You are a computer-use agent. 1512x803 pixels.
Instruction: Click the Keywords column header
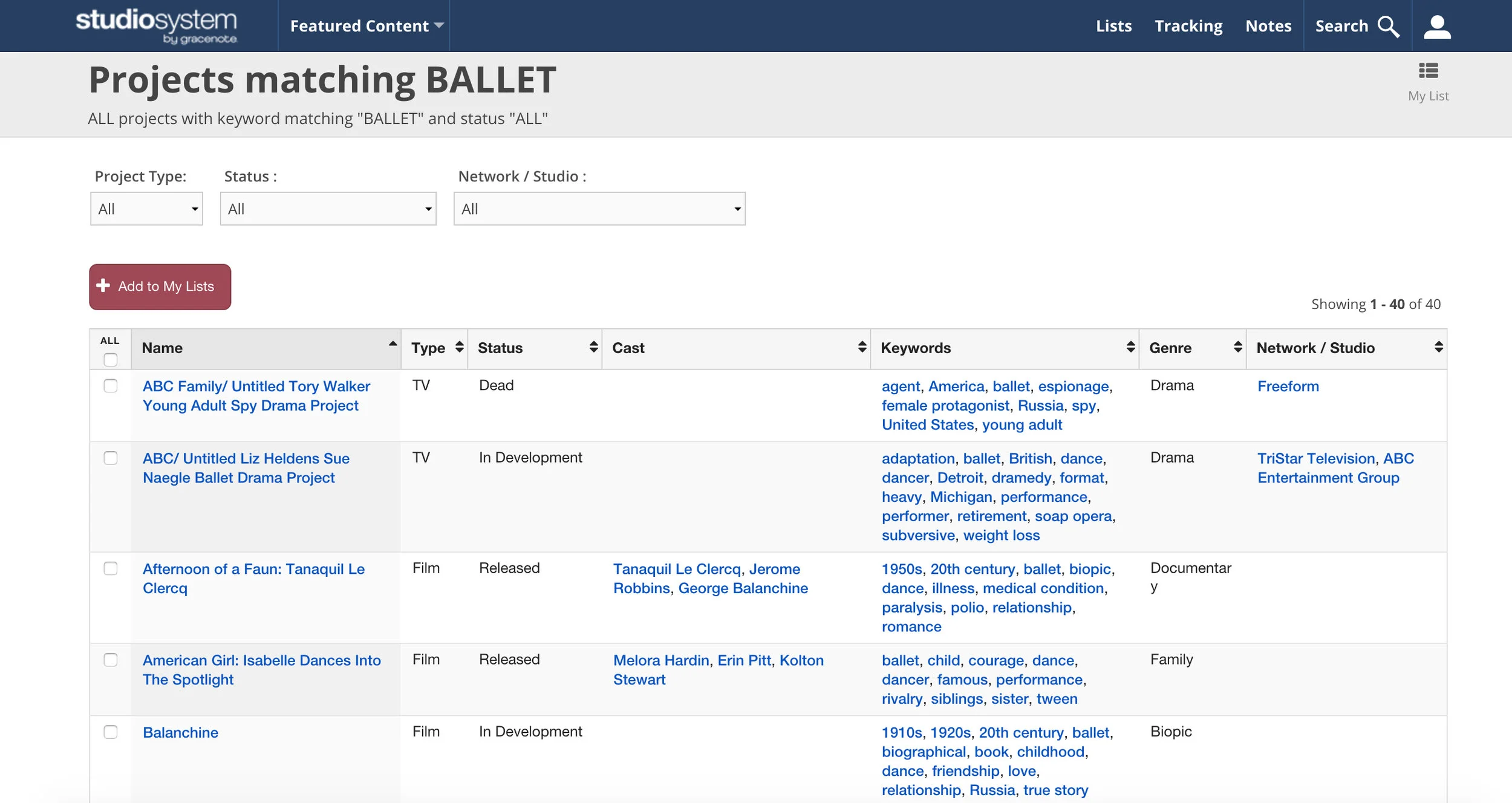916,348
